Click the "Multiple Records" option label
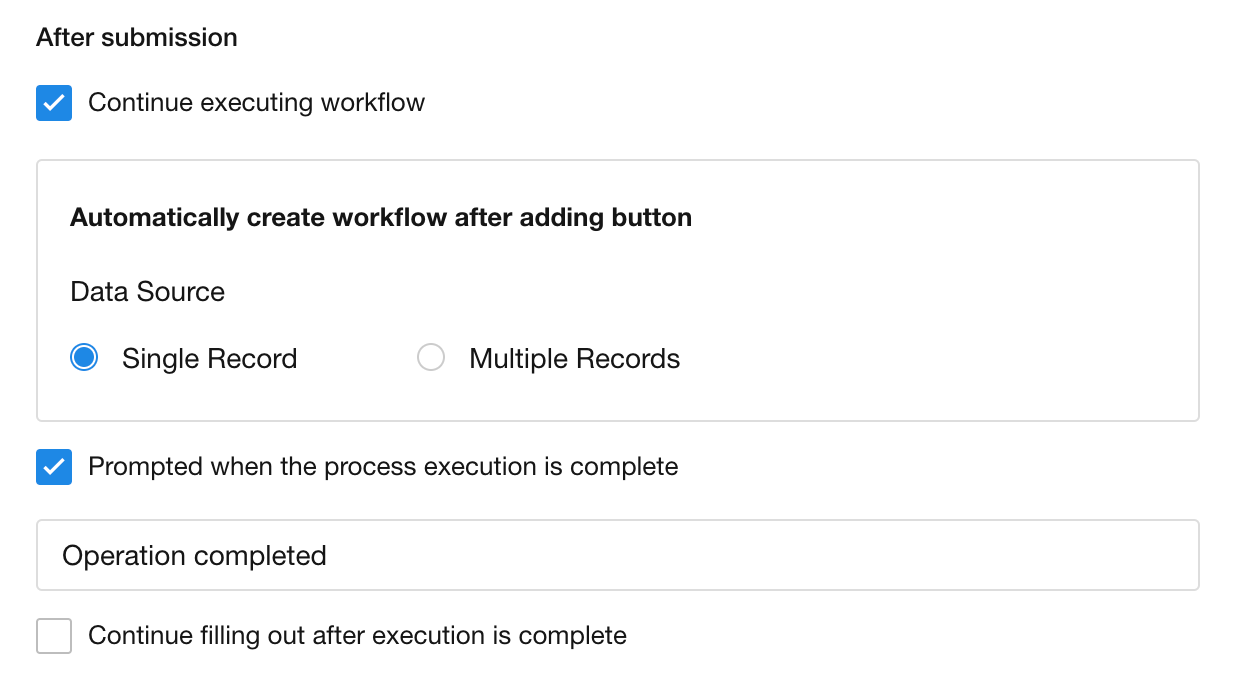This screenshot has height=694, width=1238. pyautogui.click(x=574, y=359)
